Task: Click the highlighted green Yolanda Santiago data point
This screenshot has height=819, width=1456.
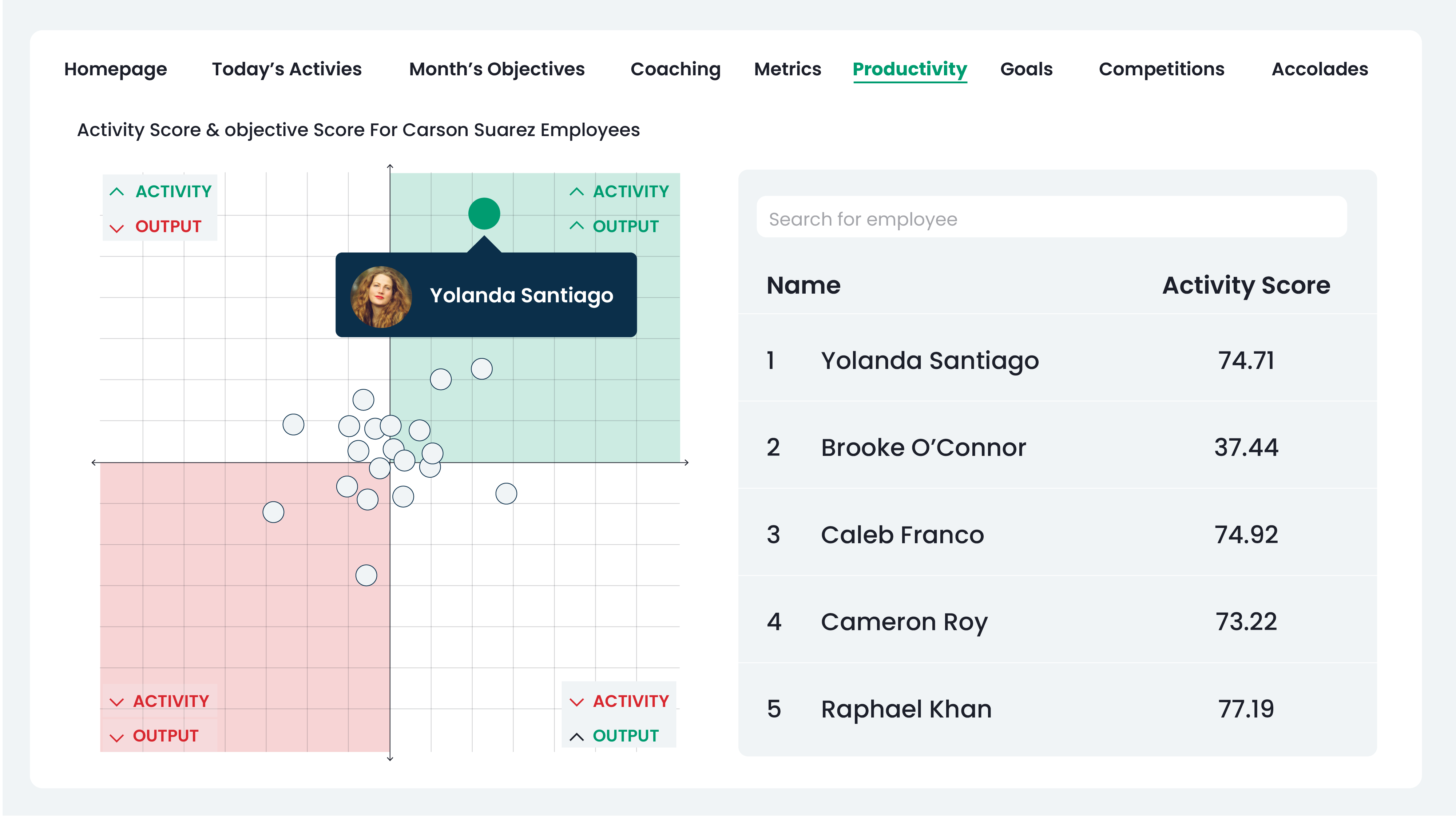Action: coord(484,214)
